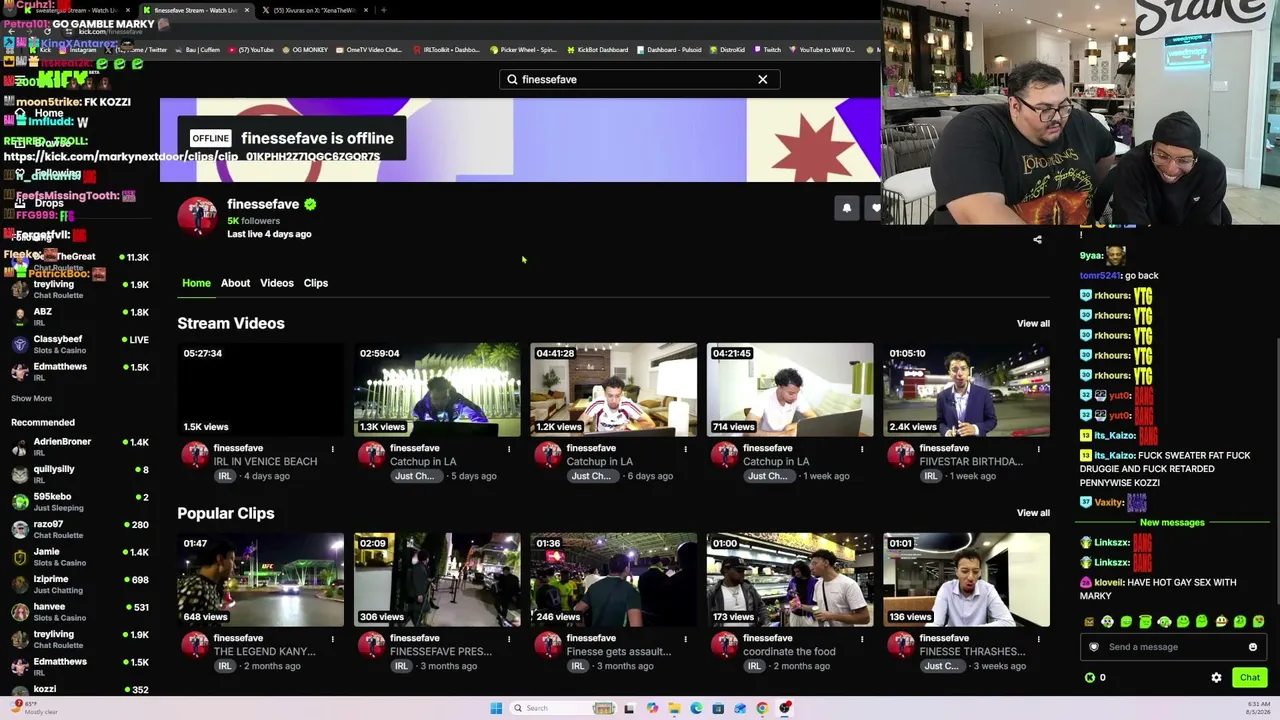
Task: Play the coordinate the food clip thumbnail
Action: point(790,580)
